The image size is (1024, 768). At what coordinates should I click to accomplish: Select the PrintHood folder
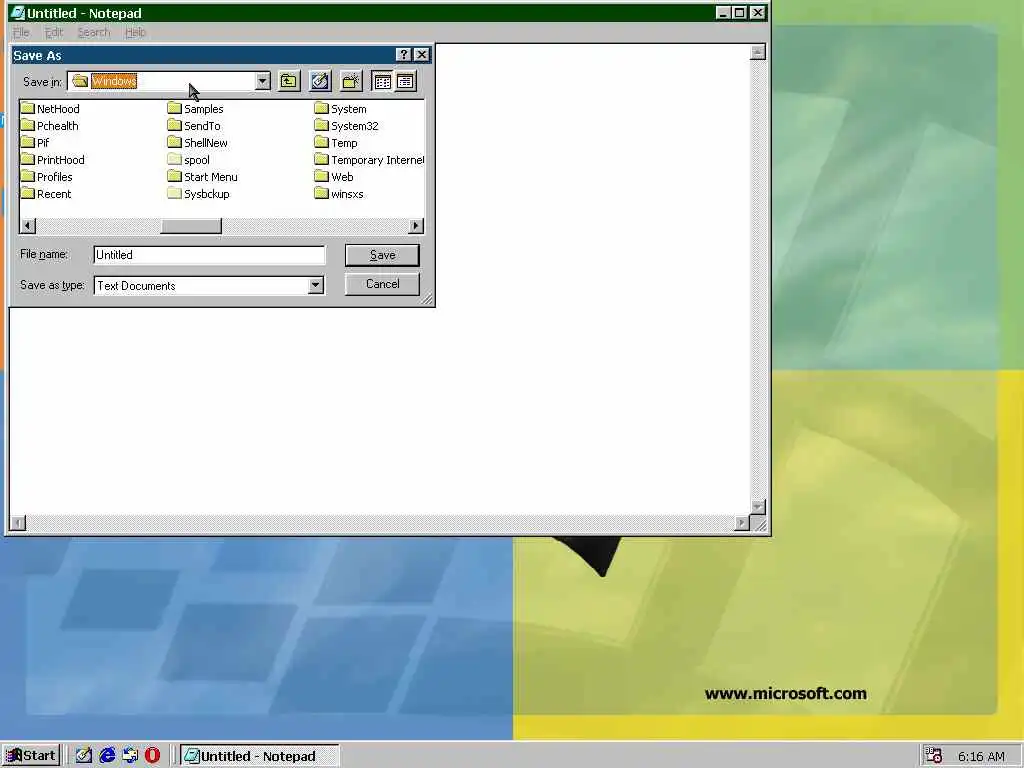53,159
